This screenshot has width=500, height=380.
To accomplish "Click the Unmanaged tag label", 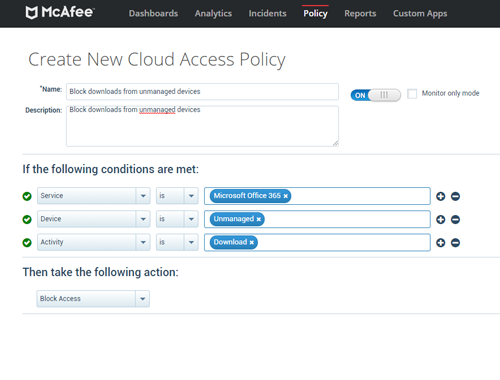I will 234,219.
